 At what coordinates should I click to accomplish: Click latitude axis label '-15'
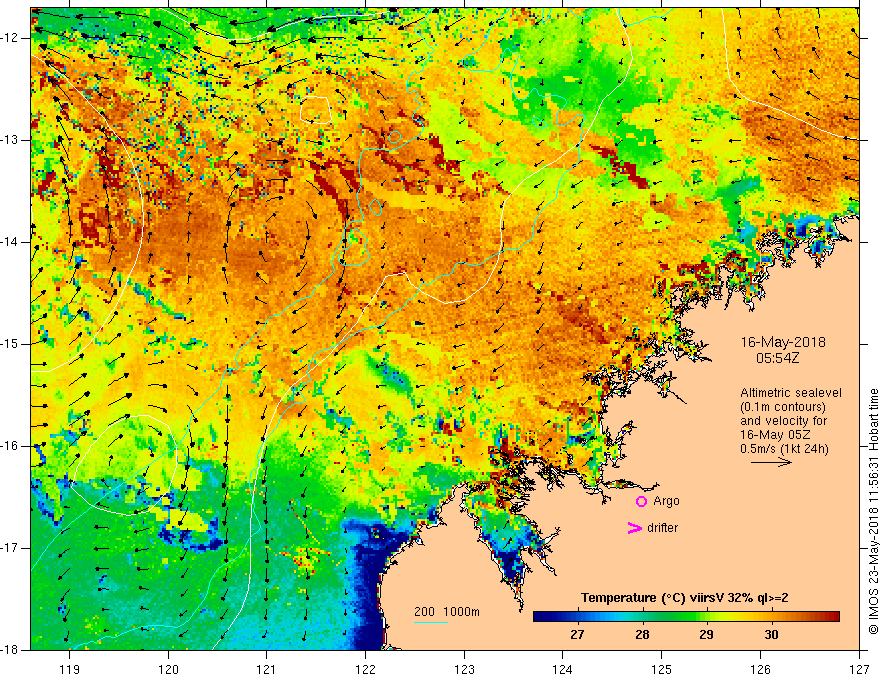(x=10, y=344)
